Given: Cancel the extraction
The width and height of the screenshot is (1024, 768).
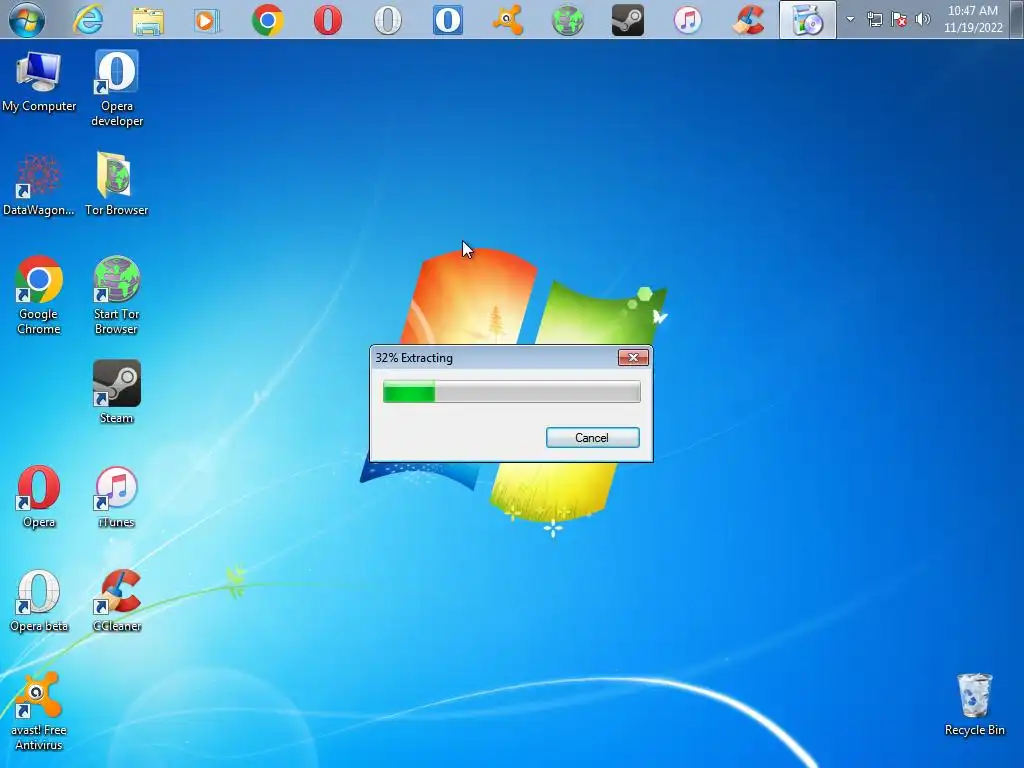Looking at the screenshot, I should tap(592, 438).
